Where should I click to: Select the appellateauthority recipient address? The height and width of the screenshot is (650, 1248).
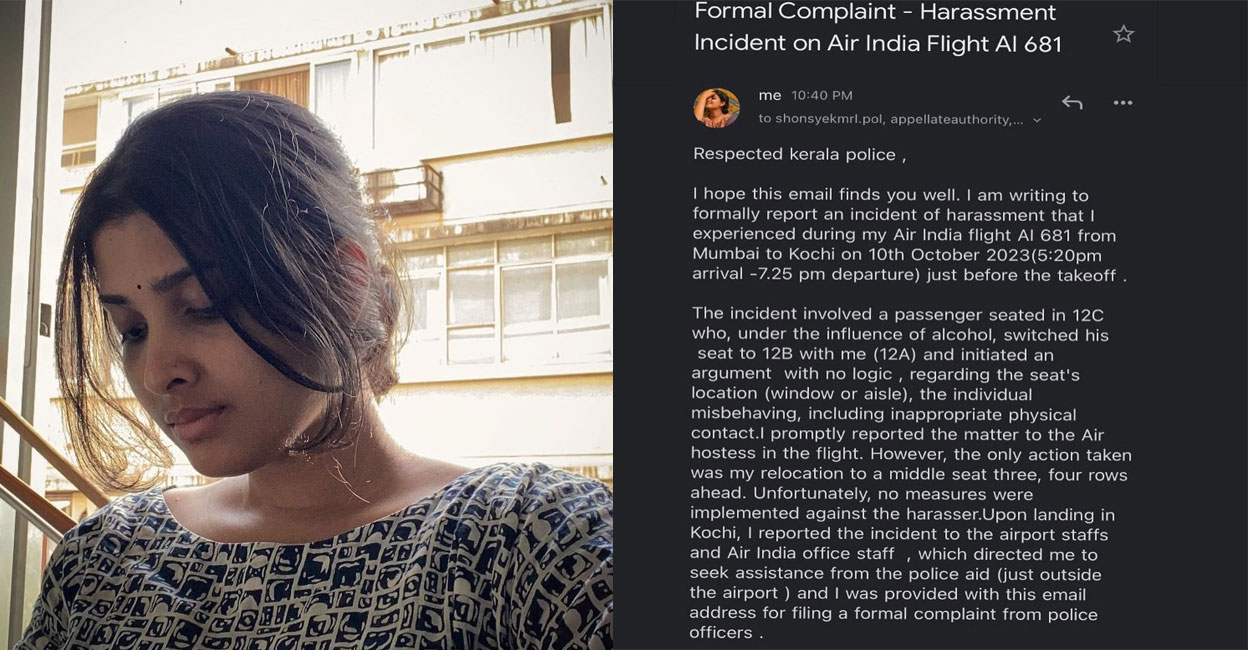(958, 119)
